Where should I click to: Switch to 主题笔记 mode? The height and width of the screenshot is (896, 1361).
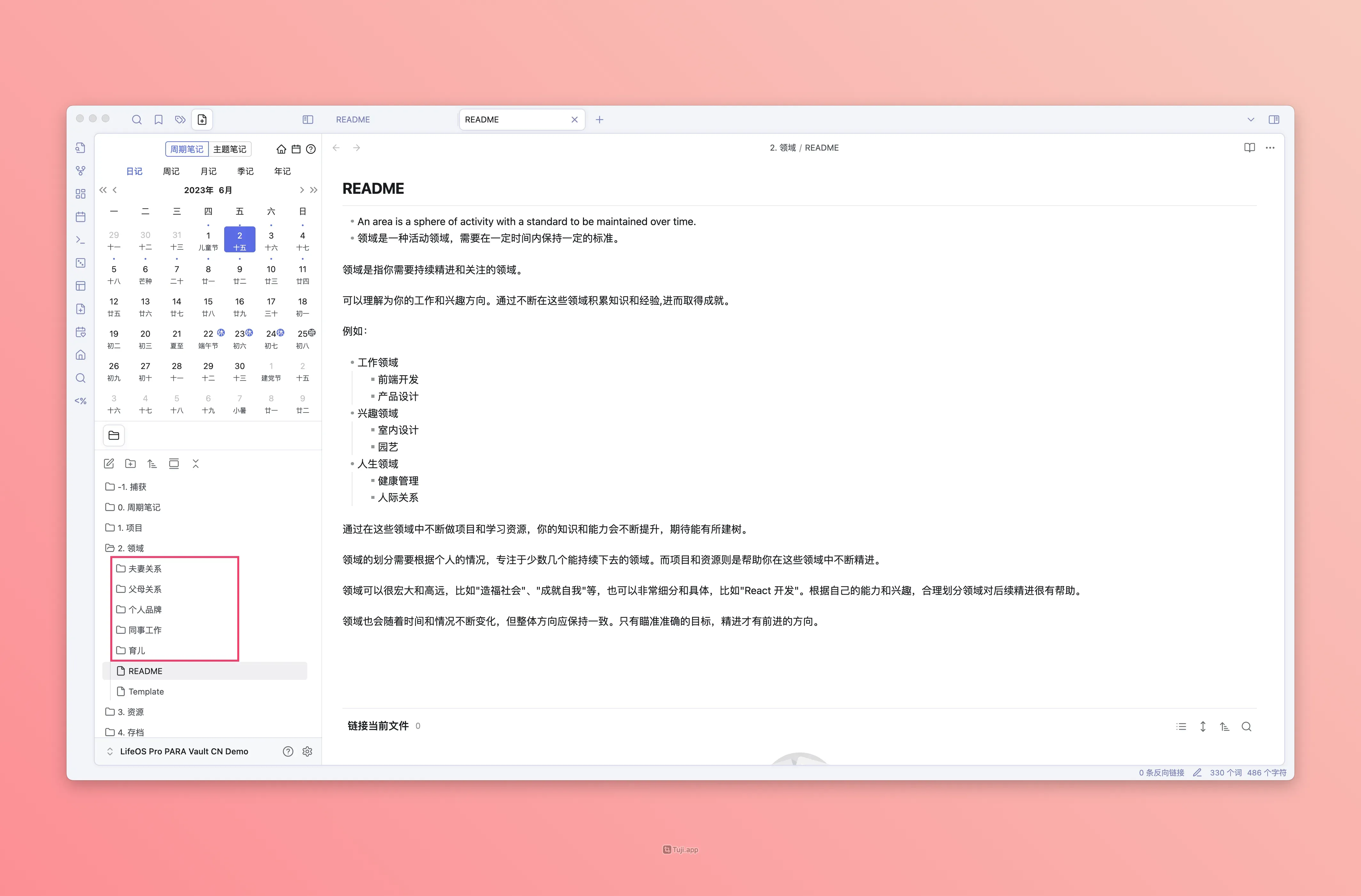[229, 149]
